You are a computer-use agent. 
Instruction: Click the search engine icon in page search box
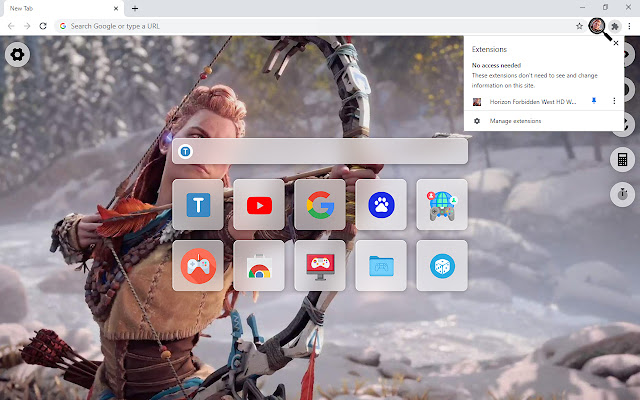[185, 151]
